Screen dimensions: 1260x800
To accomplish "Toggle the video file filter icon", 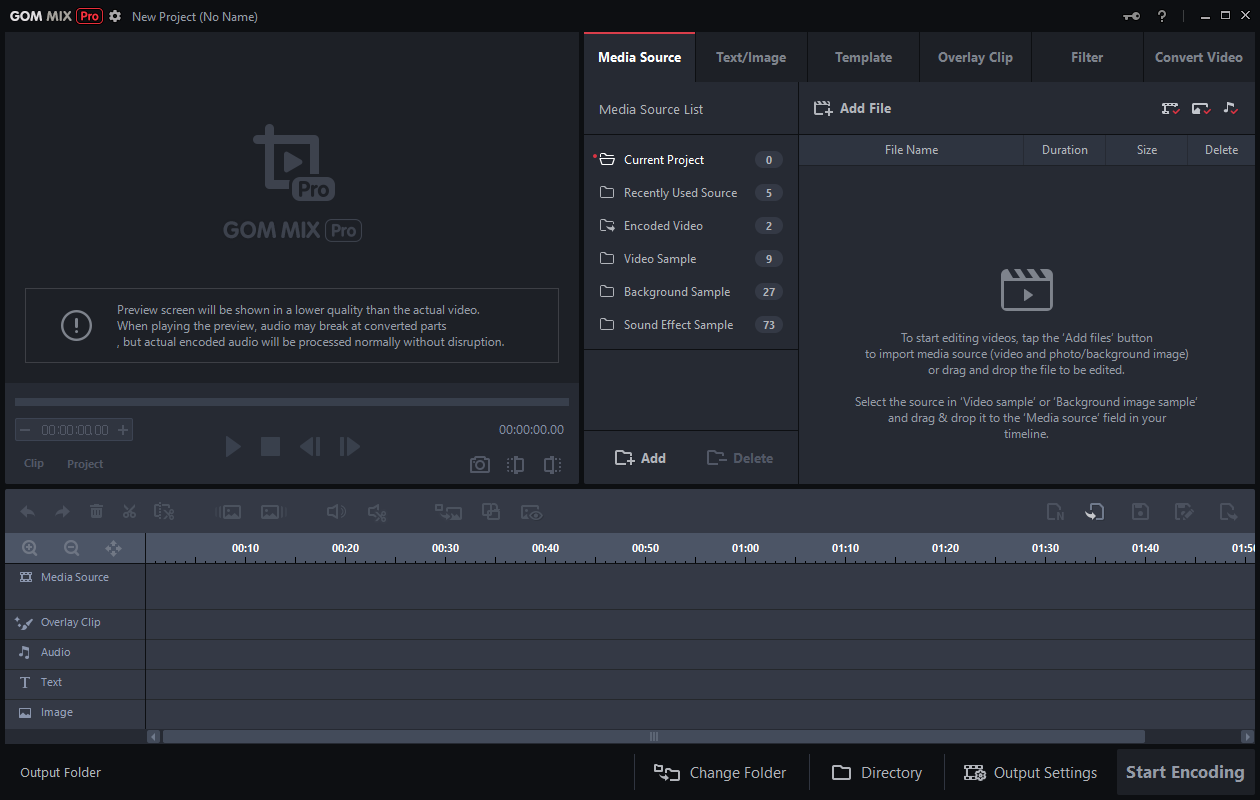I will [1170, 108].
